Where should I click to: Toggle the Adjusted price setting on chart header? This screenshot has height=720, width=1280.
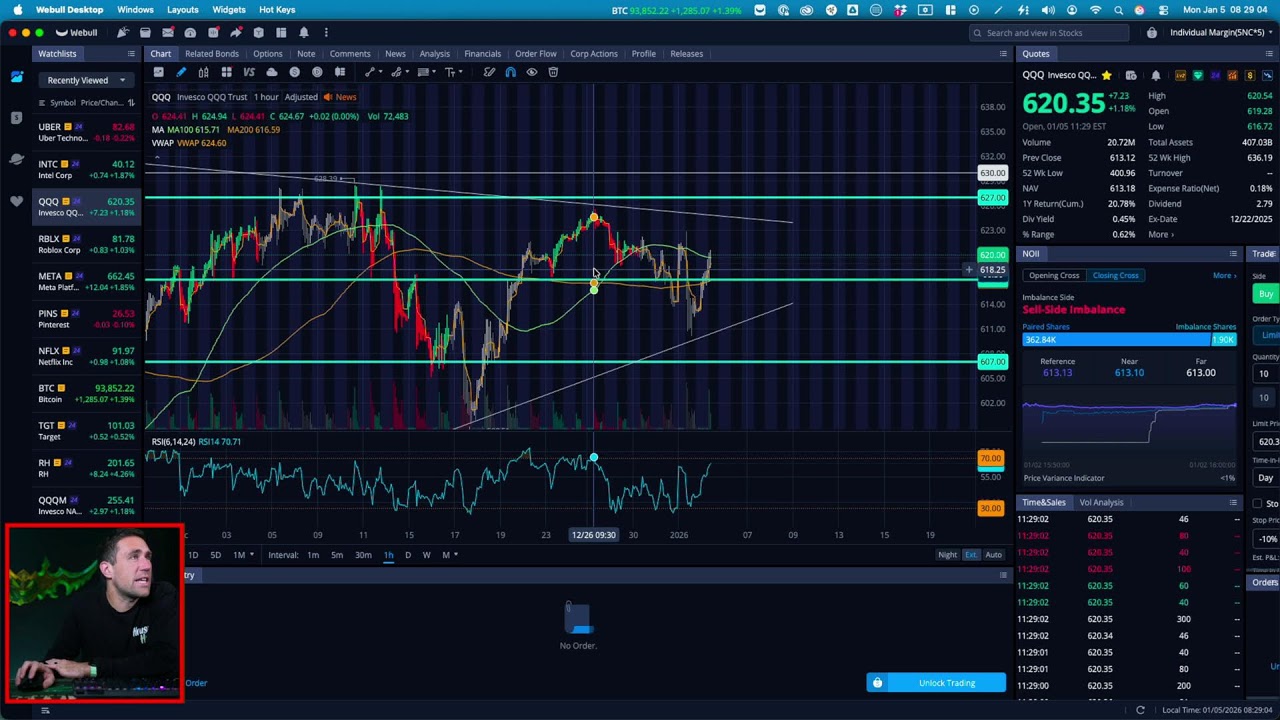point(301,97)
